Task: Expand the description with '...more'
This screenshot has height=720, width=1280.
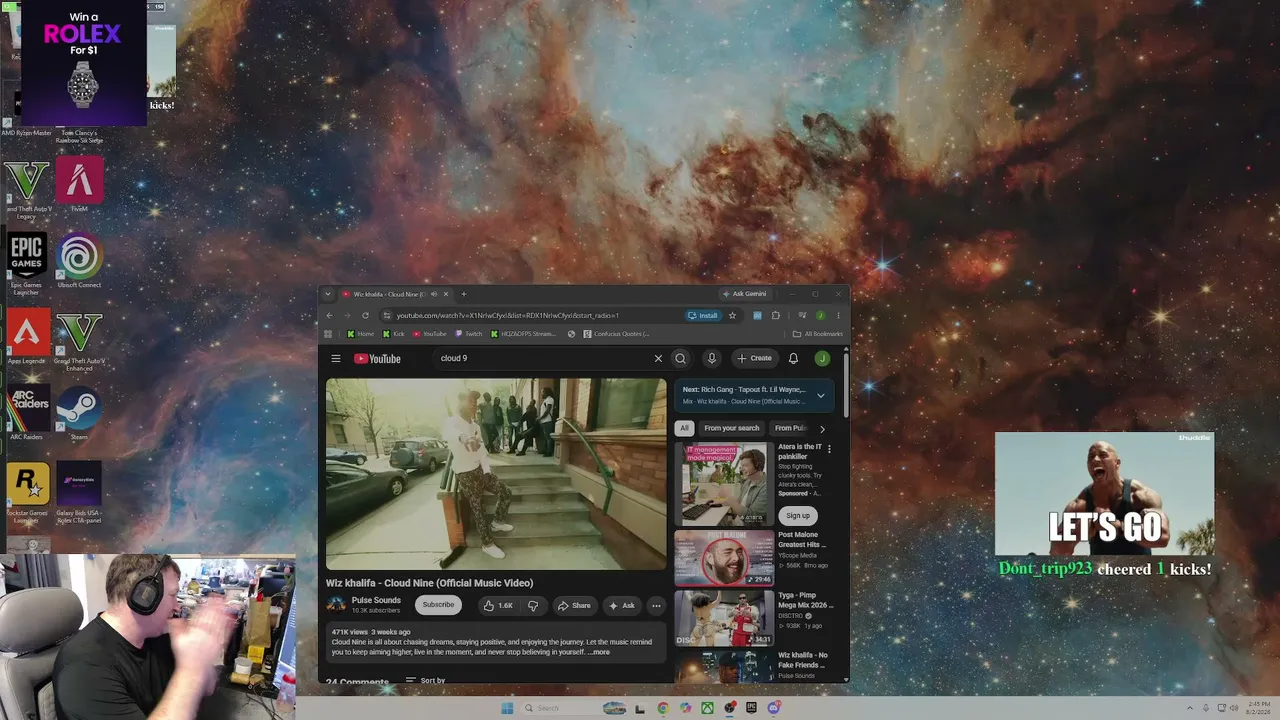Action: (599, 652)
